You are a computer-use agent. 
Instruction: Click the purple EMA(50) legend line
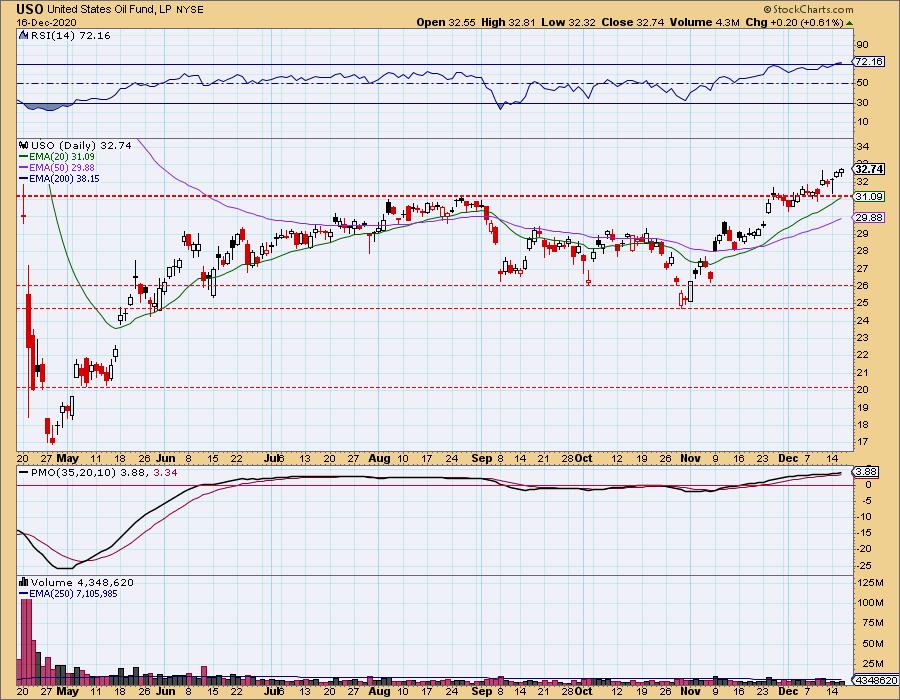[x=24, y=168]
